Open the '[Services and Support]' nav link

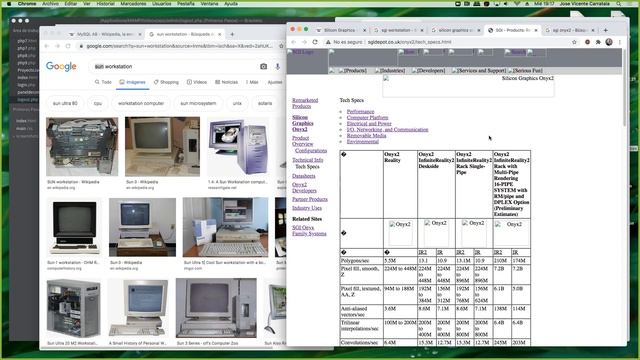pyautogui.click(x=479, y=71)
